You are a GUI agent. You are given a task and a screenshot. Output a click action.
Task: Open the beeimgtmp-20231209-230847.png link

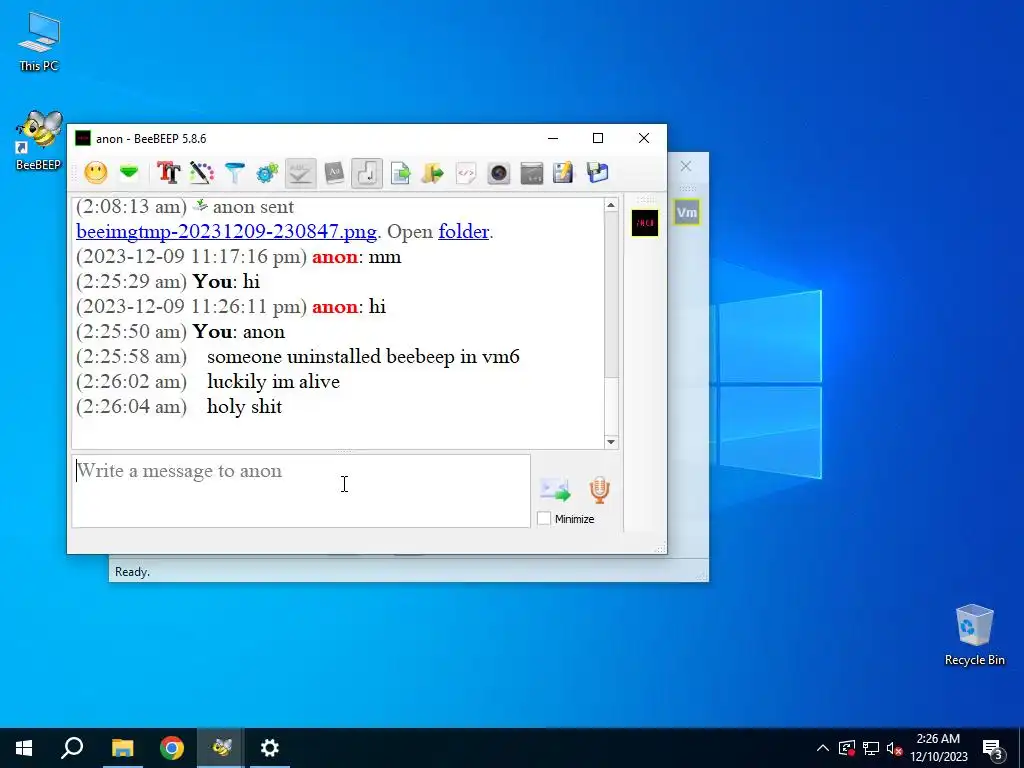(x=226, y=232)
